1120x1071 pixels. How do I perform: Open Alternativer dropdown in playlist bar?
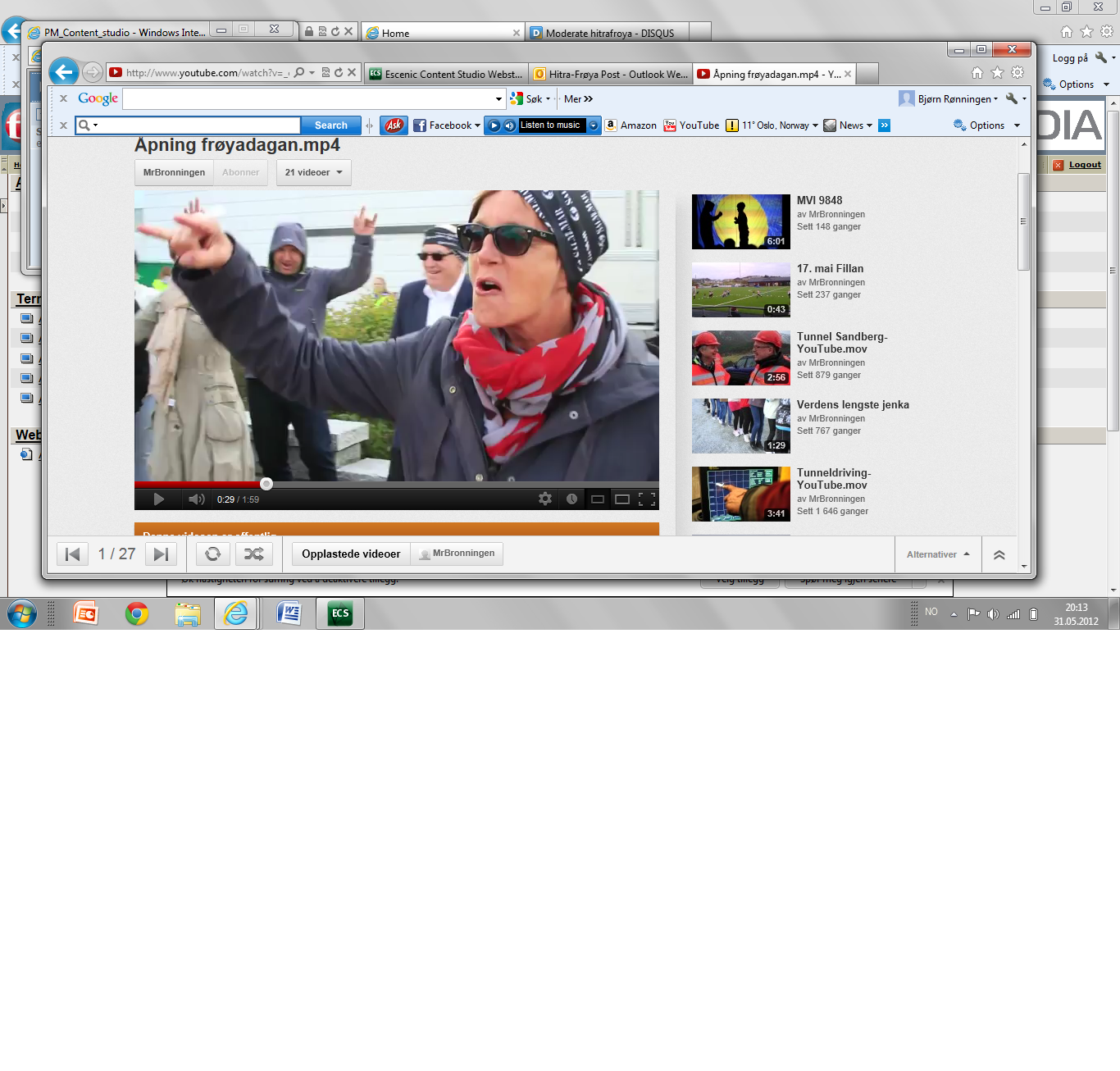[938, 555]
